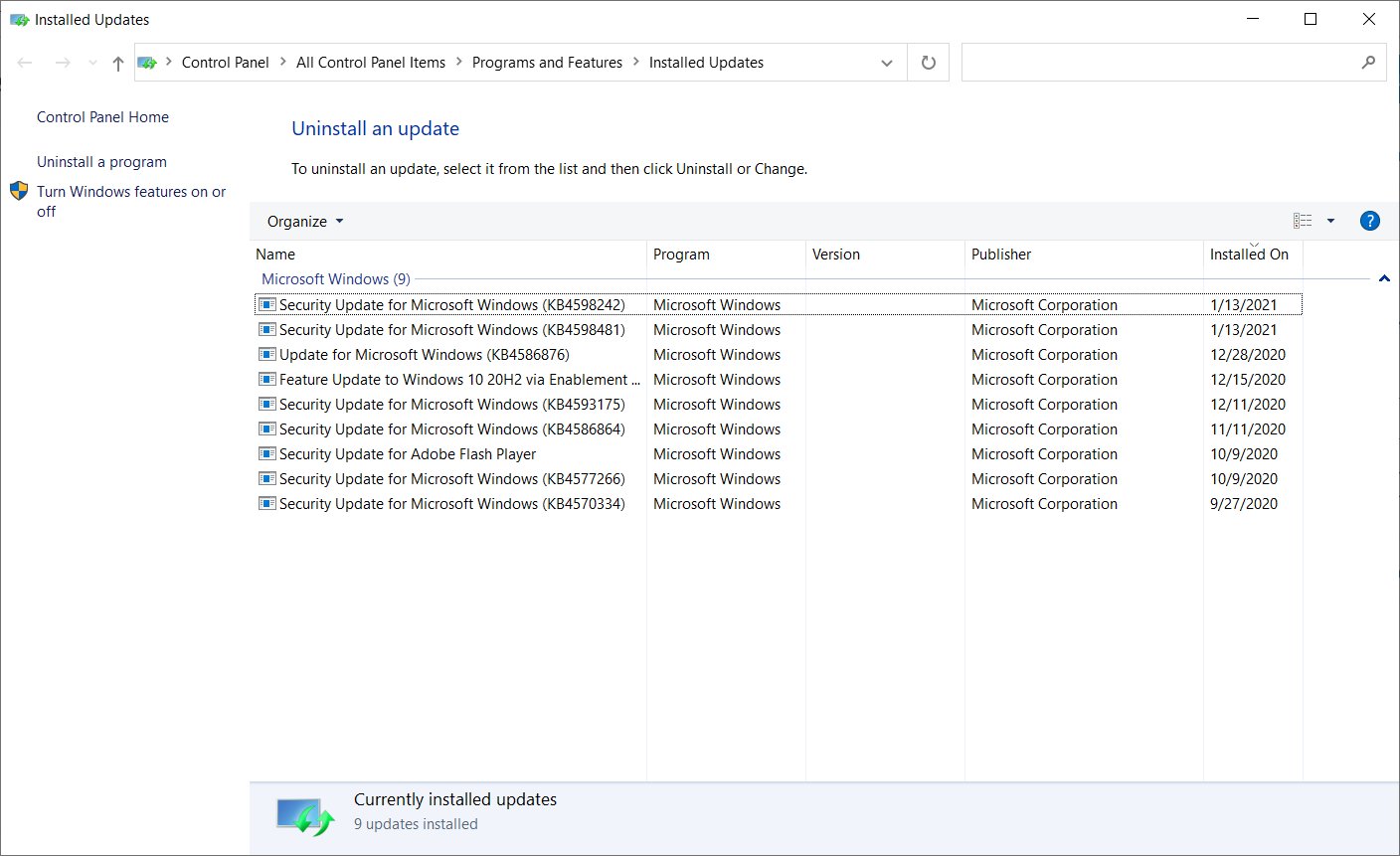1400x856 pixels.
Task: Click the 9/27/2020 installed date cell
Action: coord(1244,504)
